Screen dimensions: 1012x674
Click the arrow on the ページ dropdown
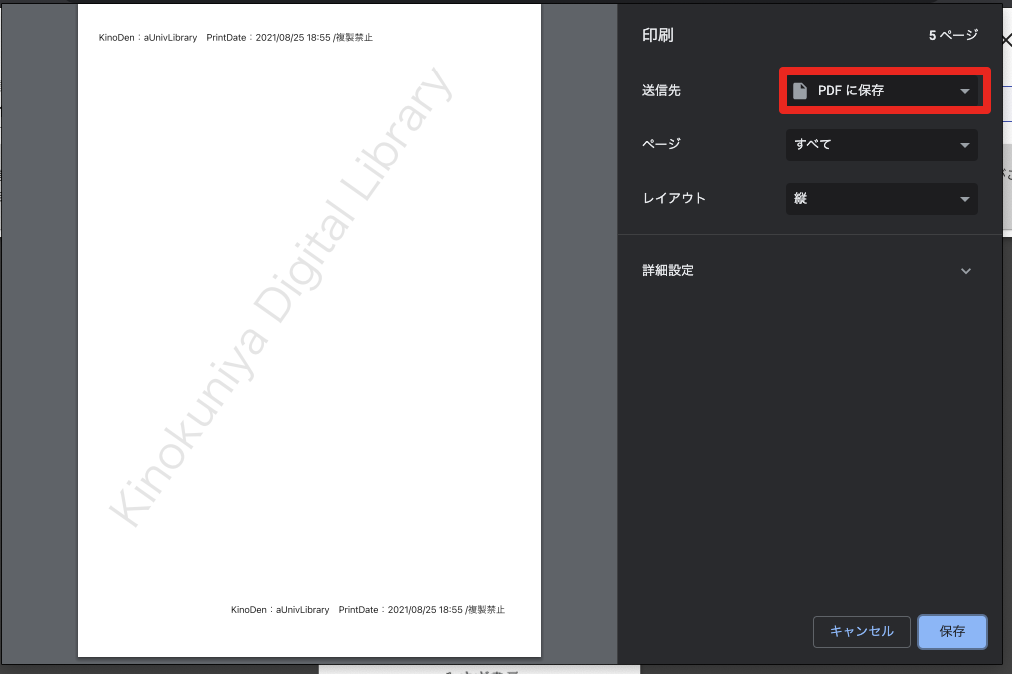(964, 145)
